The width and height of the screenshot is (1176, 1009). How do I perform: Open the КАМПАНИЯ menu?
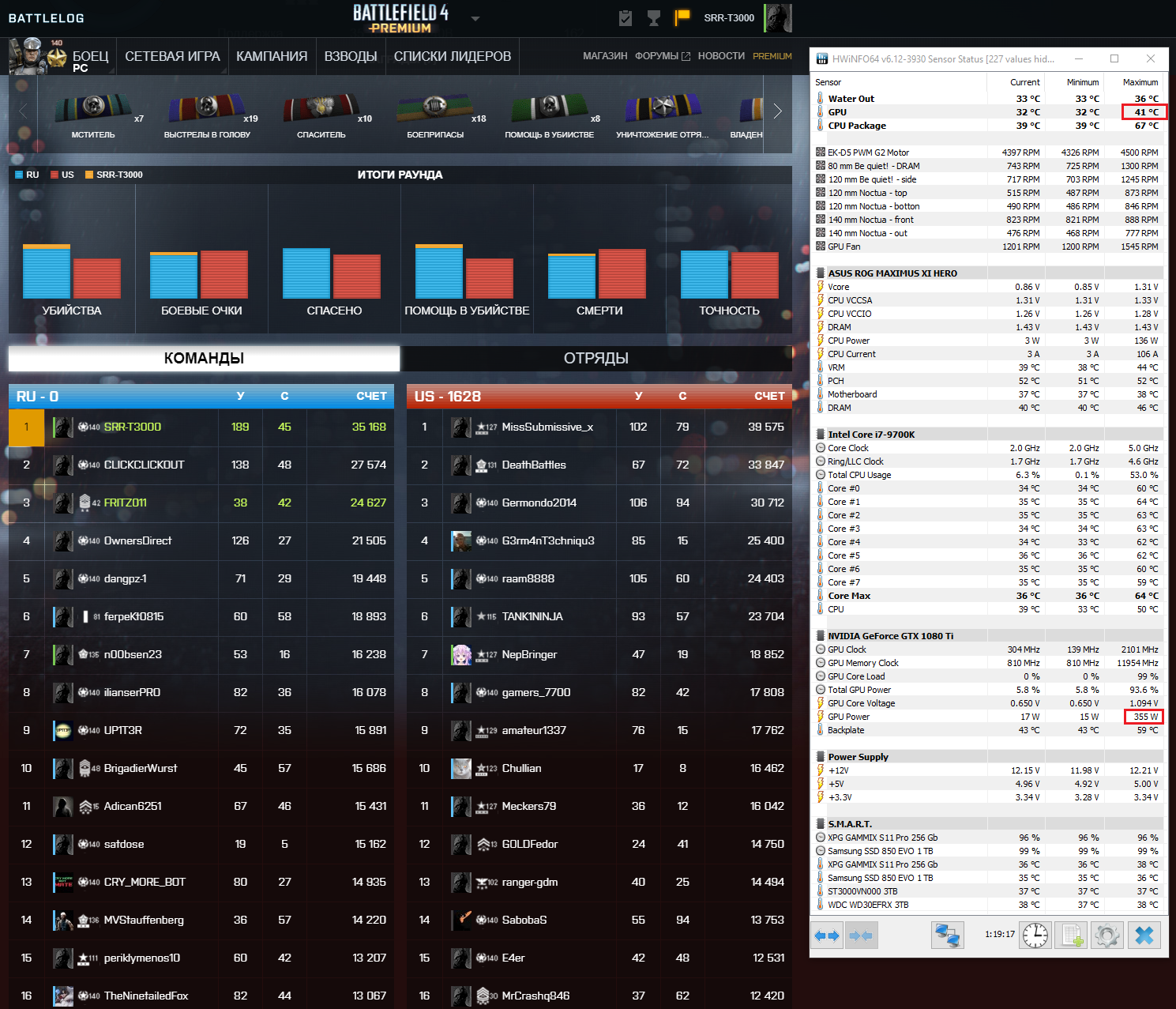point(272,56)
